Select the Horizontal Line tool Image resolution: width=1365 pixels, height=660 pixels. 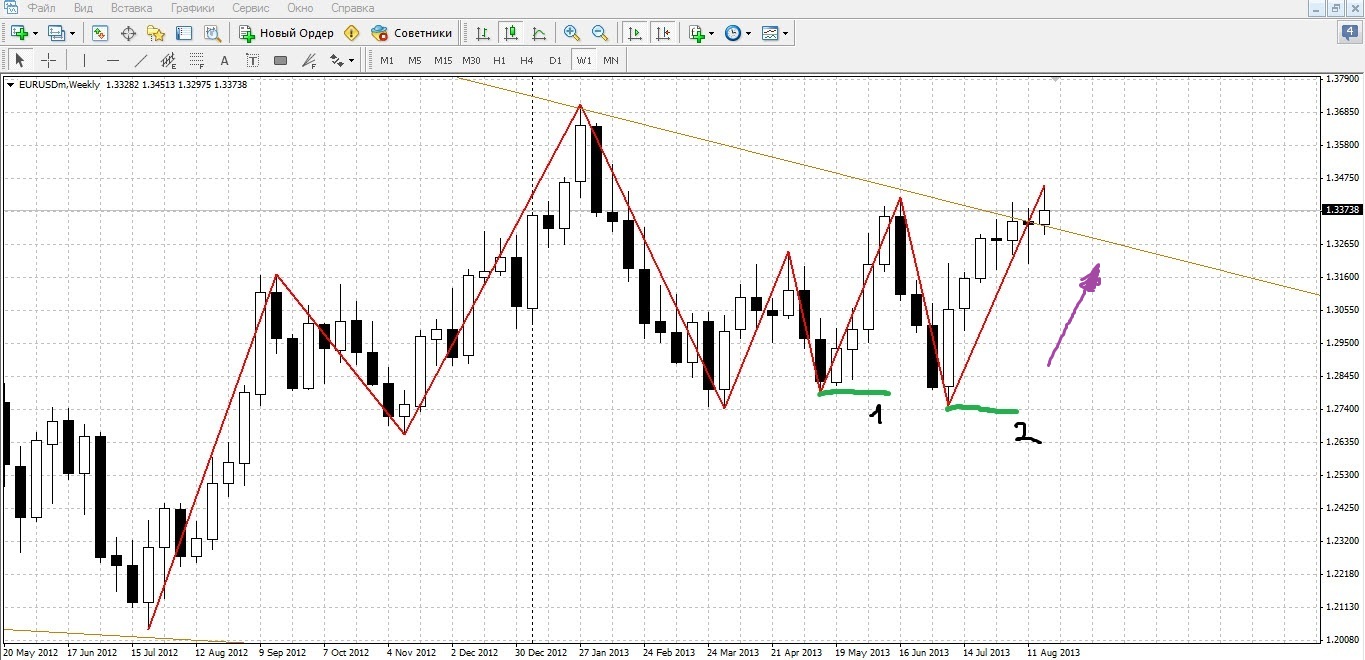point(112,60)
